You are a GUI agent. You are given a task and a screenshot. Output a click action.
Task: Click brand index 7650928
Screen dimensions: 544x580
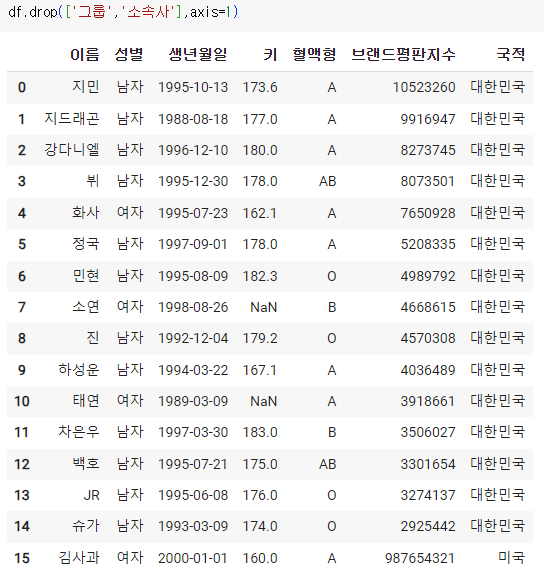pyautogui.click(x=428, y=213)
